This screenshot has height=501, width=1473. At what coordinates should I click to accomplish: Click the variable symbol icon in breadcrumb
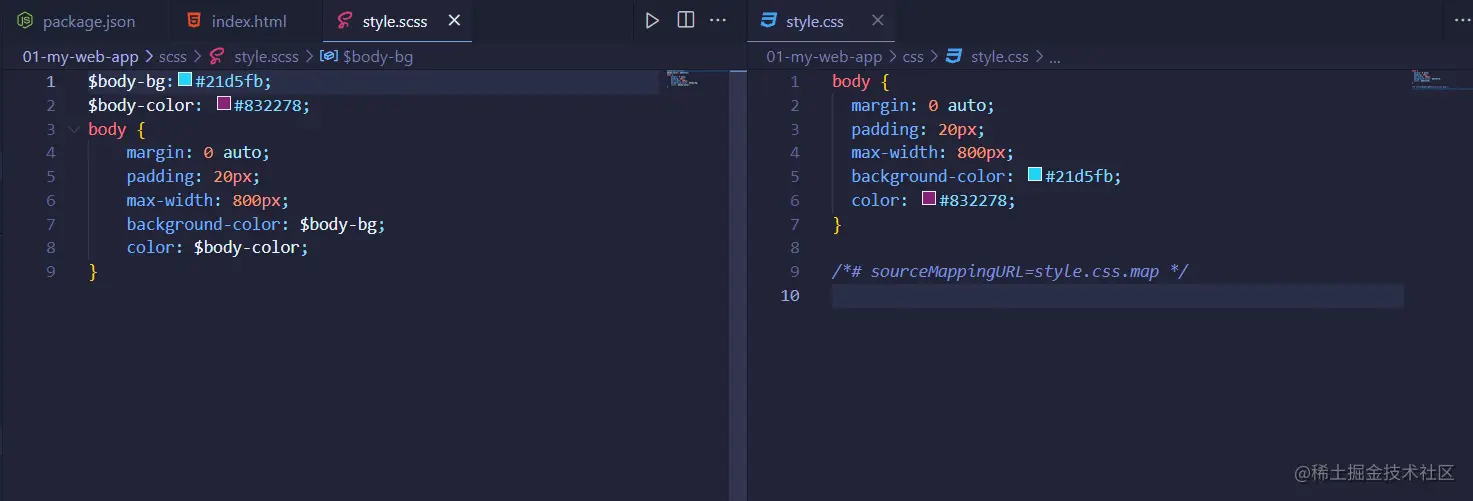(x=329, y=57)
